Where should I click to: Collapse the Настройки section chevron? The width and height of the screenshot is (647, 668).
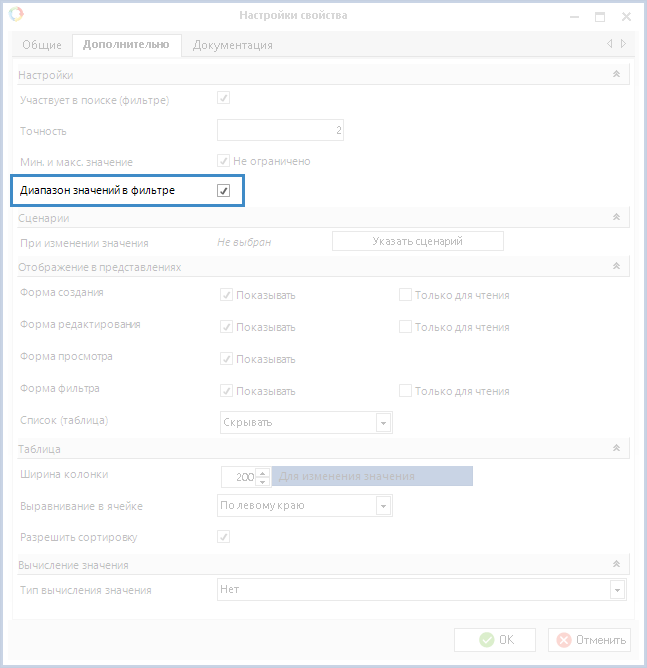coord(616,74)
